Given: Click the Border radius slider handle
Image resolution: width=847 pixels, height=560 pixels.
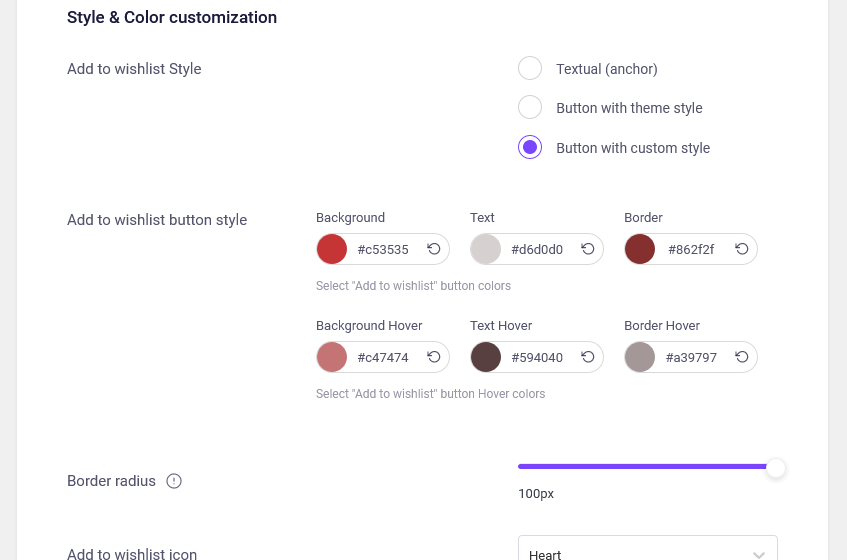Looking at the screenshot, I should pyautogui.click(x=776, y=468).
